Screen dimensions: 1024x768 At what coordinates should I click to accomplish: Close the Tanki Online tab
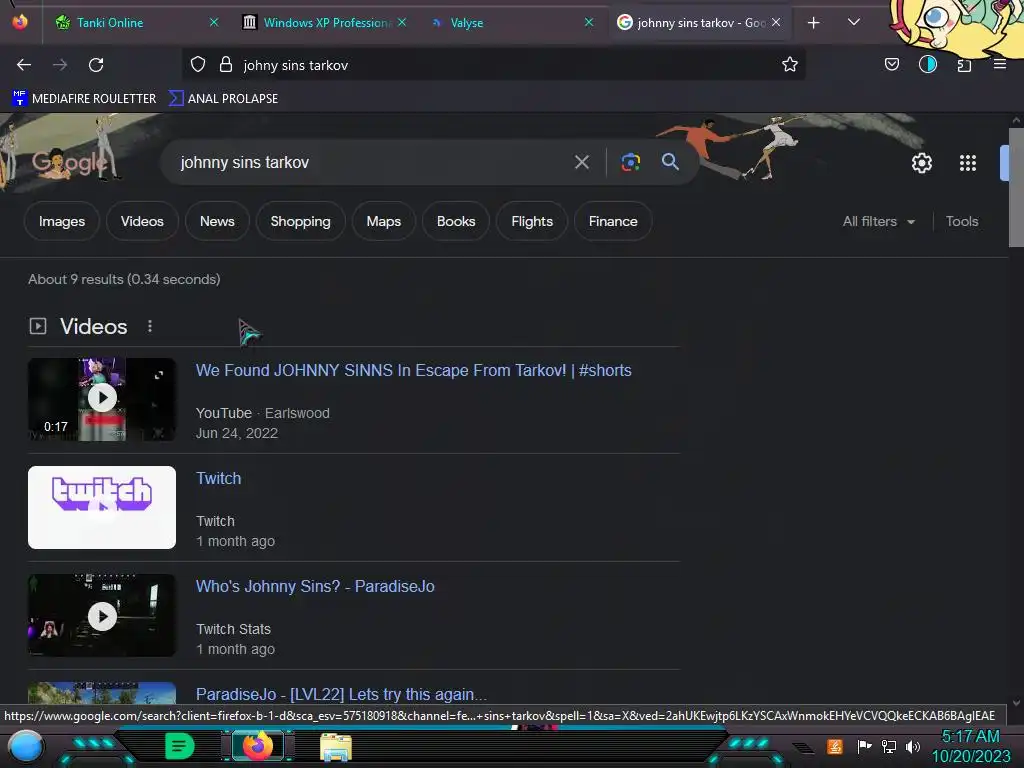click(x=214, y=22)
